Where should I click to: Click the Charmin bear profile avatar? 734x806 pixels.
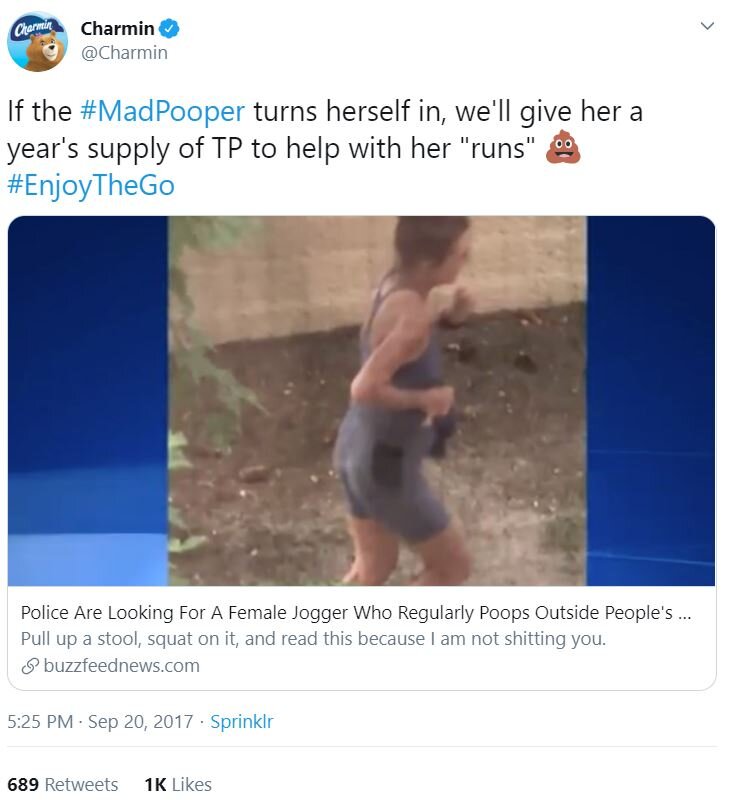38,42
